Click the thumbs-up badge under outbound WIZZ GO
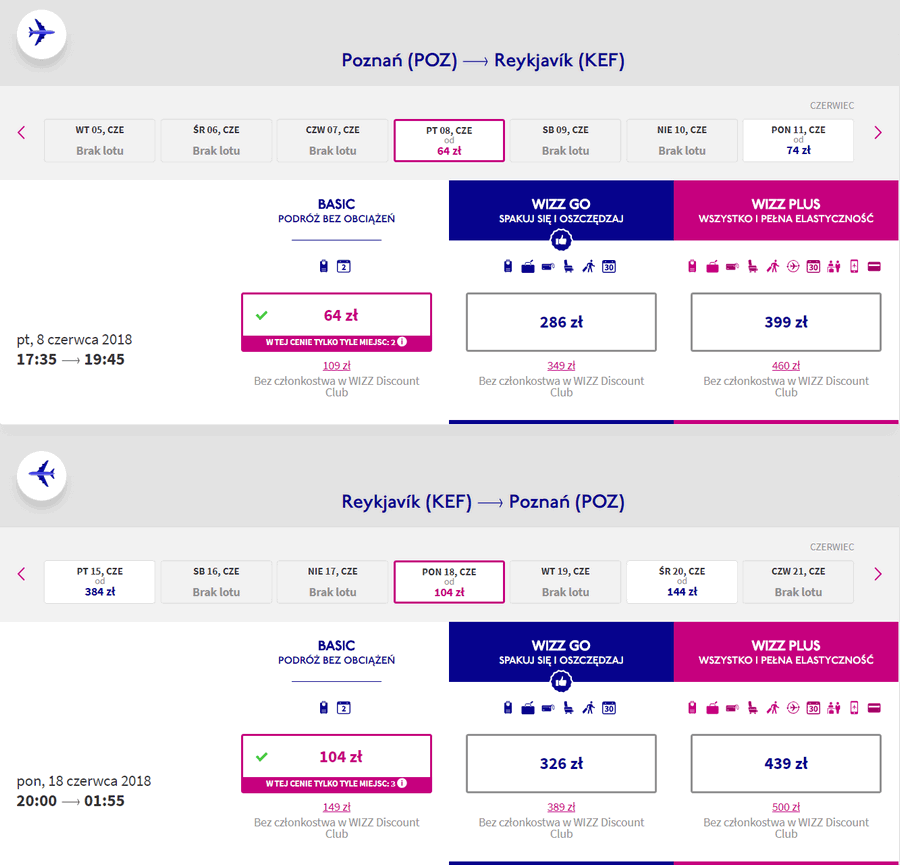Screen dimensions: 900x865 click(x=561, y=240)
